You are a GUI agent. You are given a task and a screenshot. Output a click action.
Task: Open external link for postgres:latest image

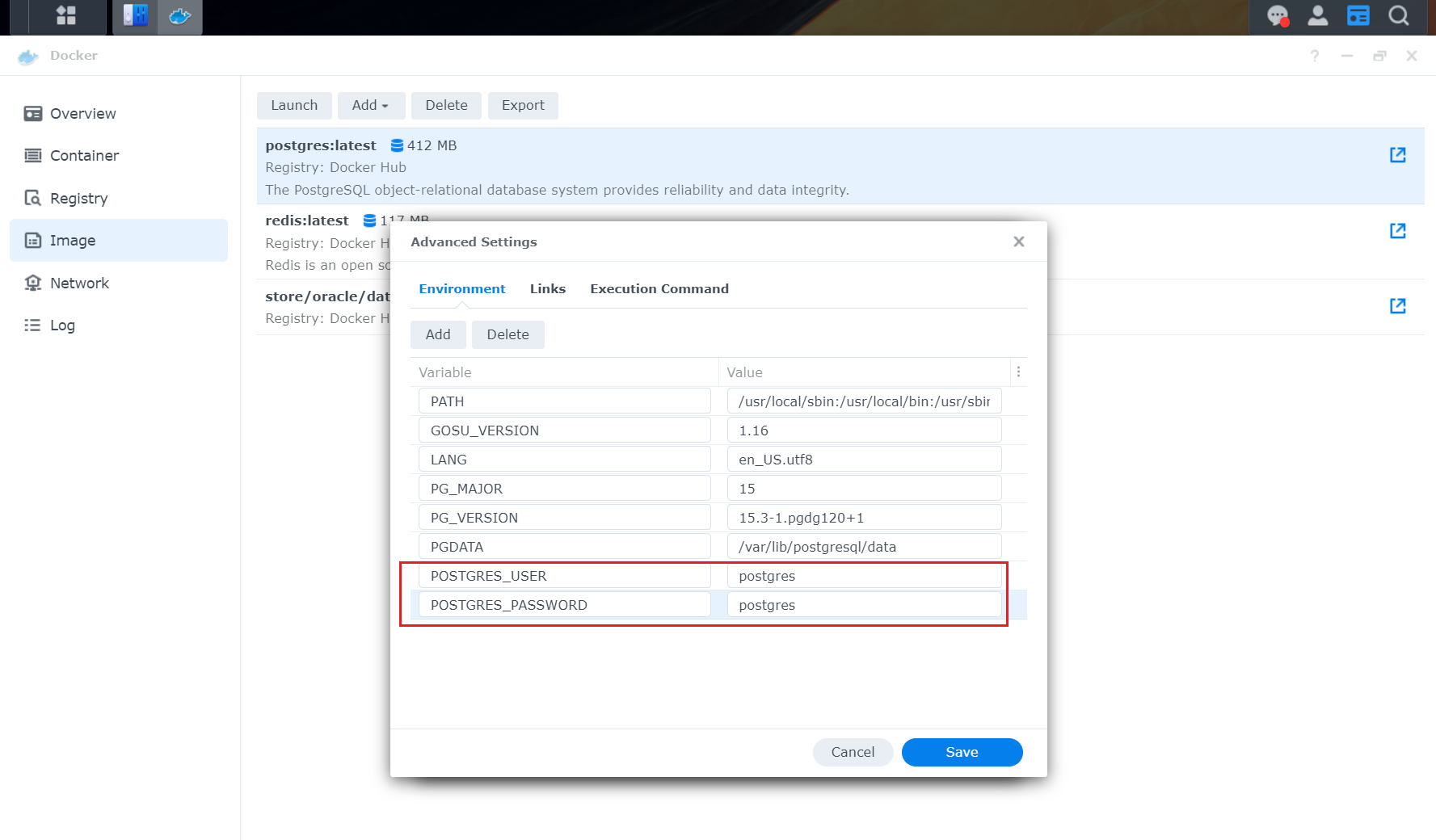click(x=1398, y=155)
